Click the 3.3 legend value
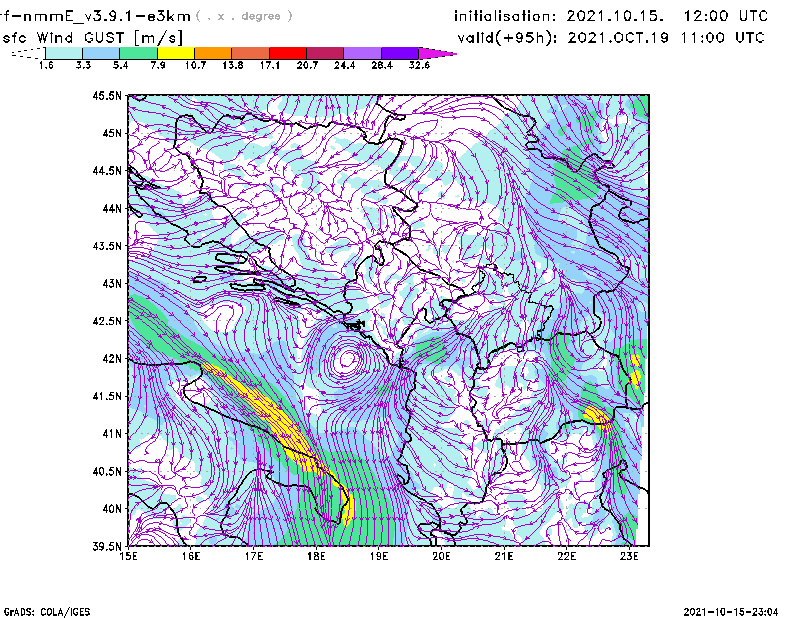Image resolution: width=800 pixels, height=618 pixels. 83,65
